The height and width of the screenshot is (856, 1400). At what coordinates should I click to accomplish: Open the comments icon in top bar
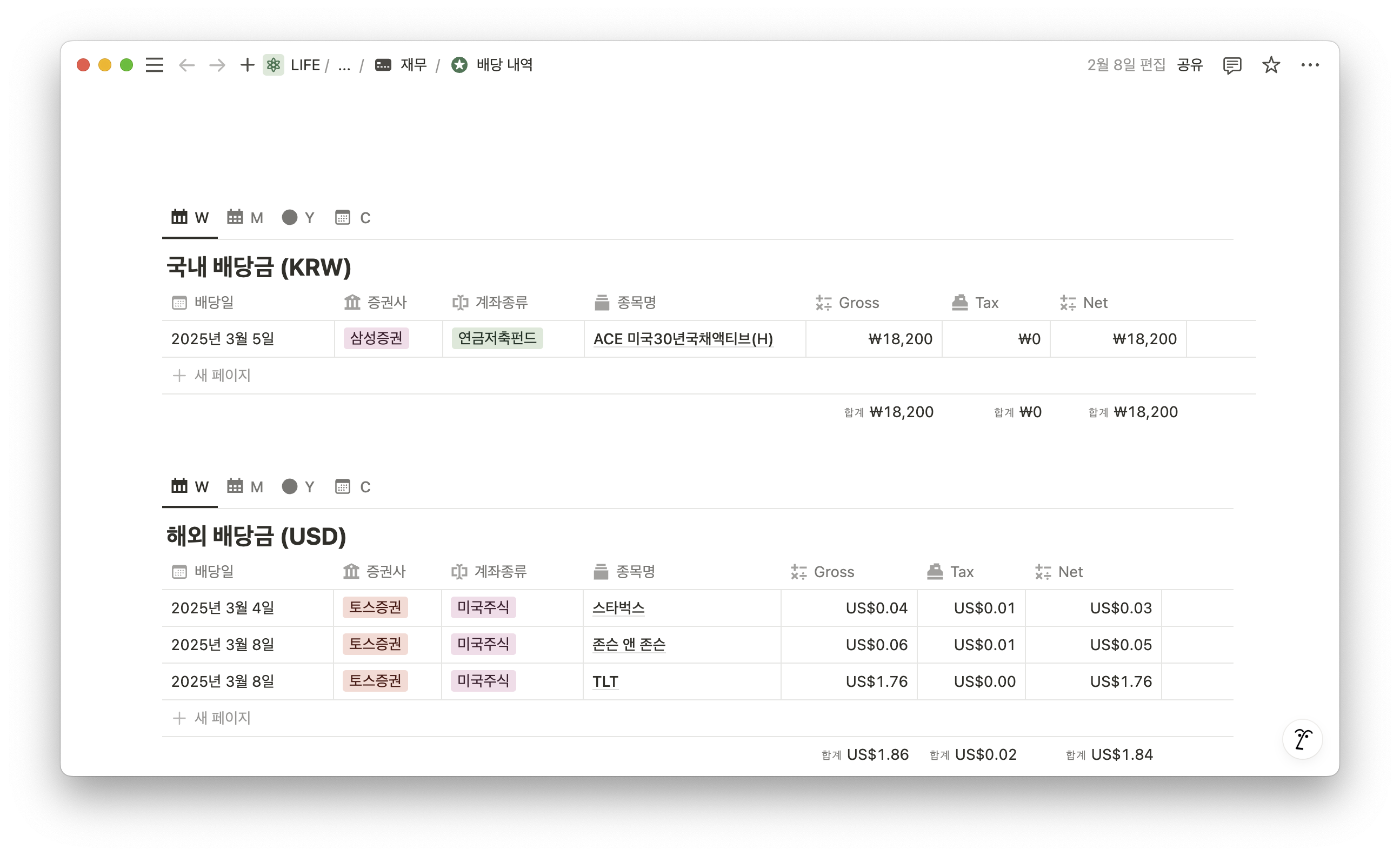coord(1231,65)
